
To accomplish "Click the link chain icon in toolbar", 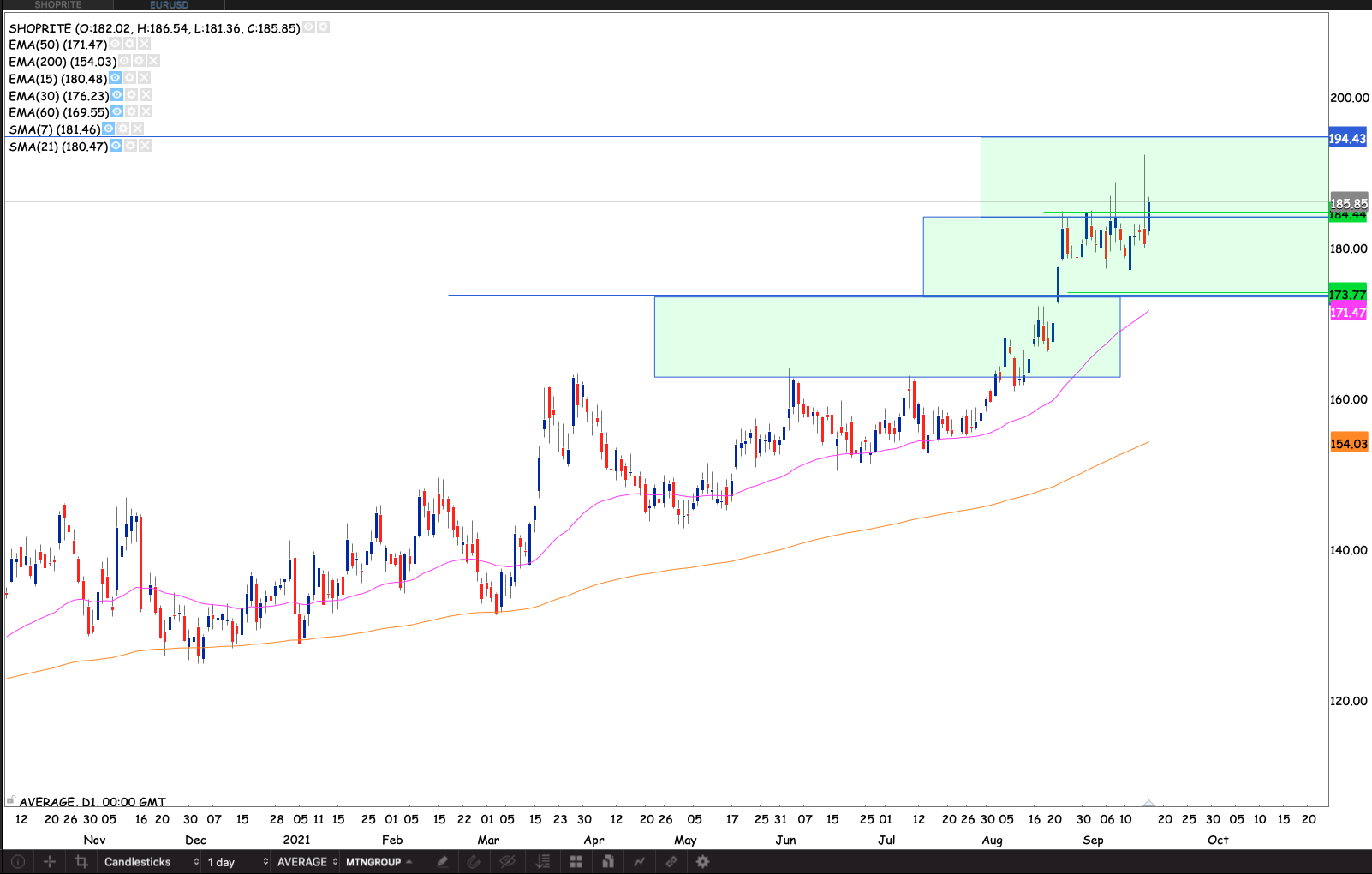I will [x=671, y=862].
